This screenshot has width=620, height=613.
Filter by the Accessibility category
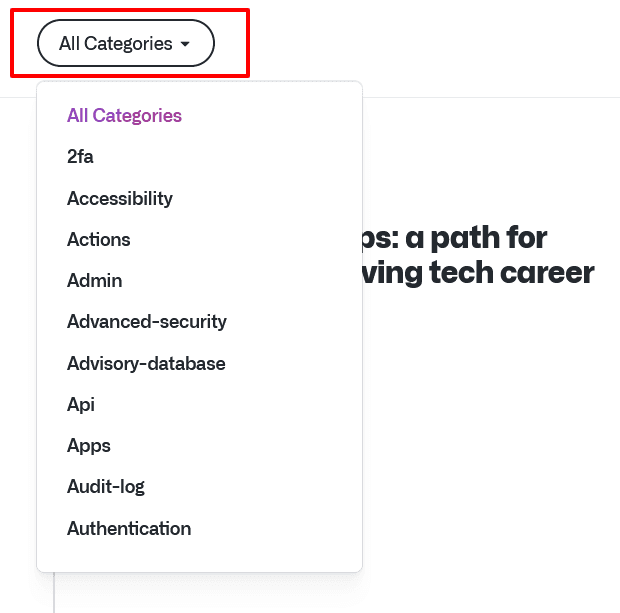(120, 198)
